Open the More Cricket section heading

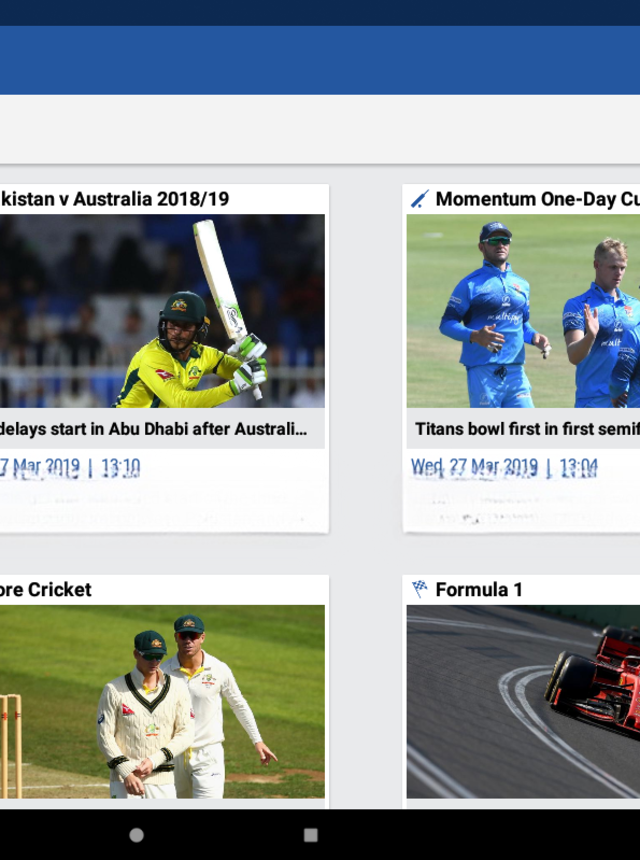(46, 589)
